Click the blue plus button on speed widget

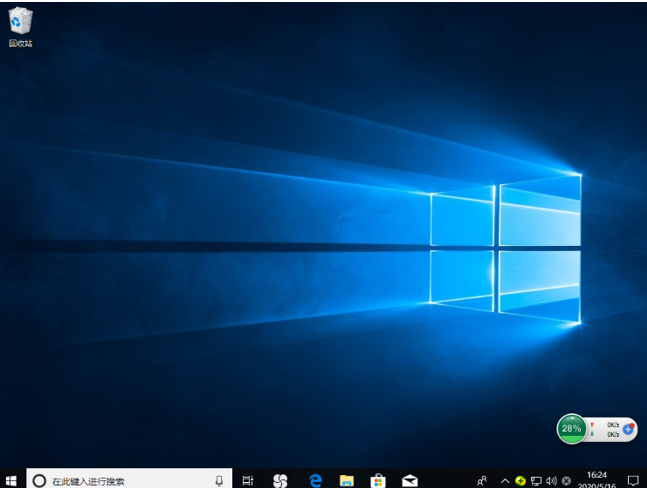pos(628,428)
